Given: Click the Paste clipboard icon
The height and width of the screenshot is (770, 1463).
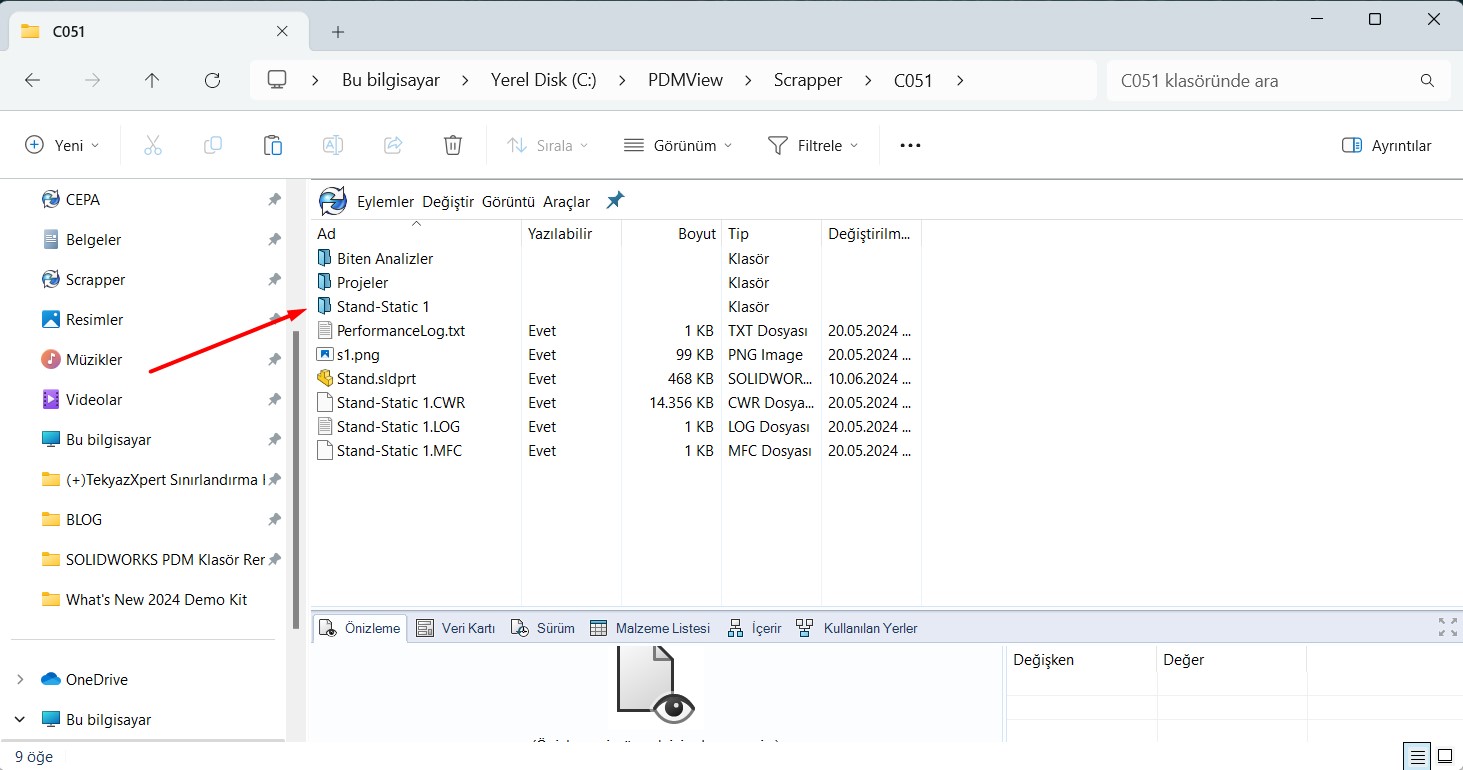Looking at the screenshot, I should pos(273,145).
